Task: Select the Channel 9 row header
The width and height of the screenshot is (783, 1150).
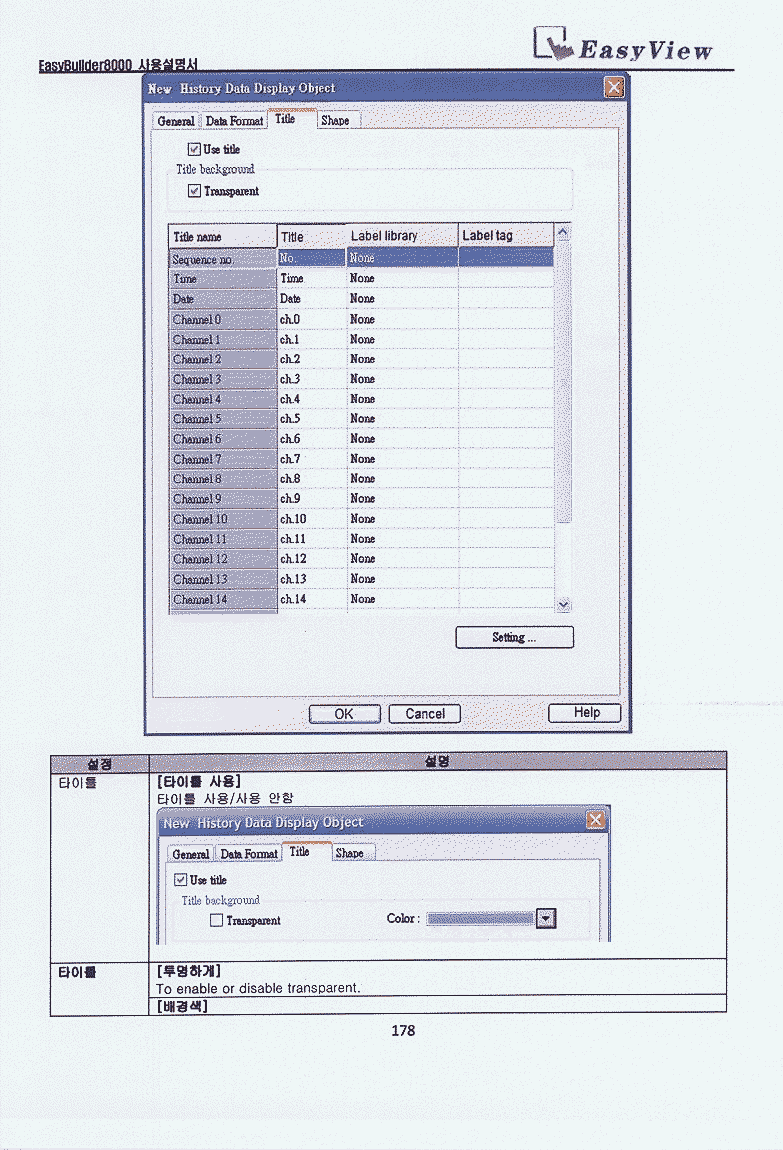Action: tap(222, 499)
